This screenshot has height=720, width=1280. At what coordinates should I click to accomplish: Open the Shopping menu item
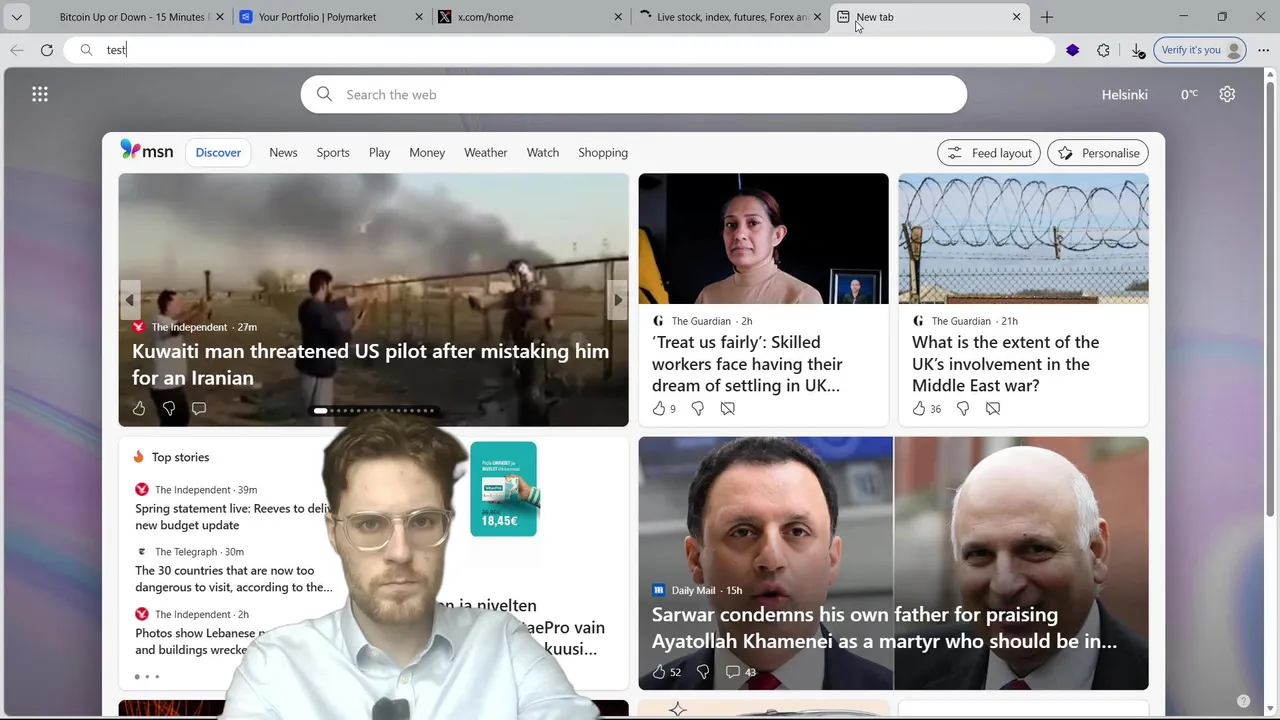pos(603,153)
